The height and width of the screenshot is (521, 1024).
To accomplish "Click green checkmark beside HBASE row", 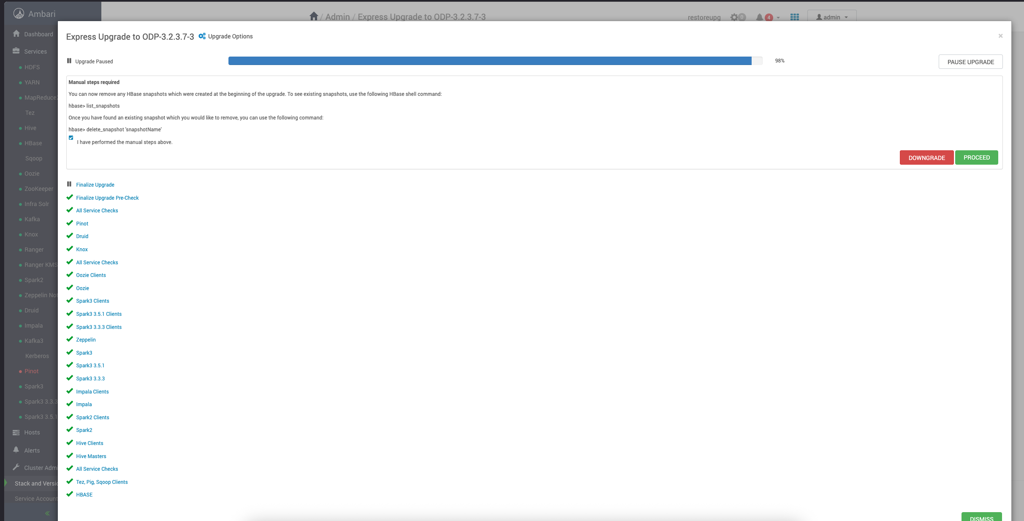I will pos(69,494).
